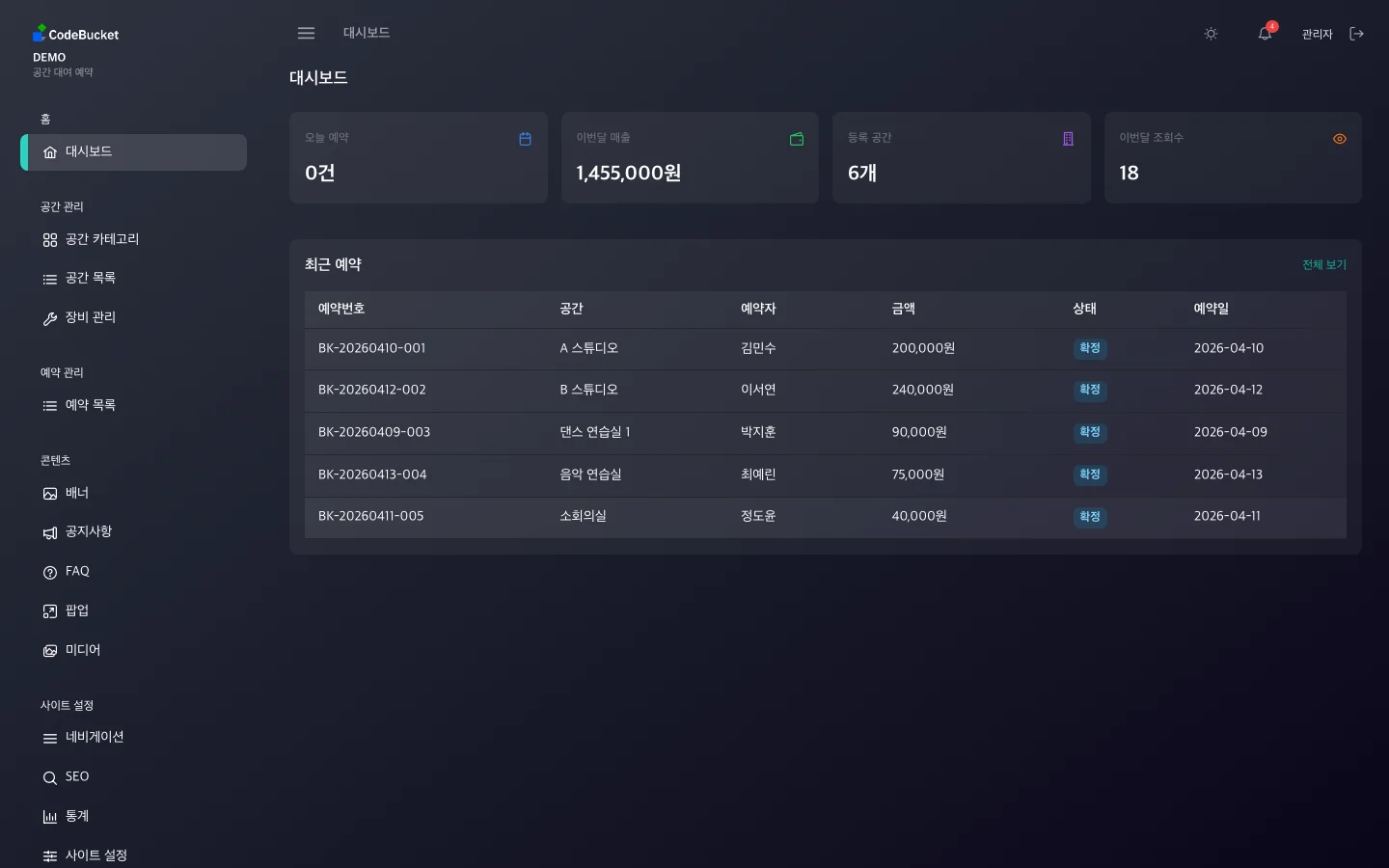
Task: Click the logout arrow icon
Action: click(x=1356, y=34)
